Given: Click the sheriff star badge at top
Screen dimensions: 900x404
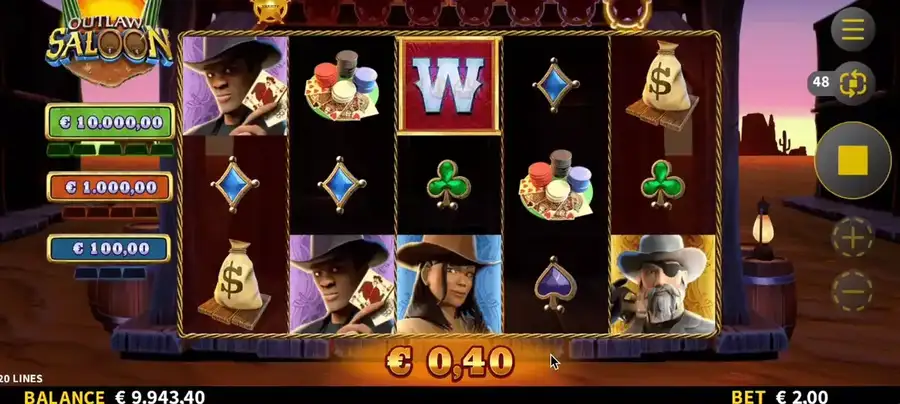Looking at the screenshot, I should tap(270, 10).
